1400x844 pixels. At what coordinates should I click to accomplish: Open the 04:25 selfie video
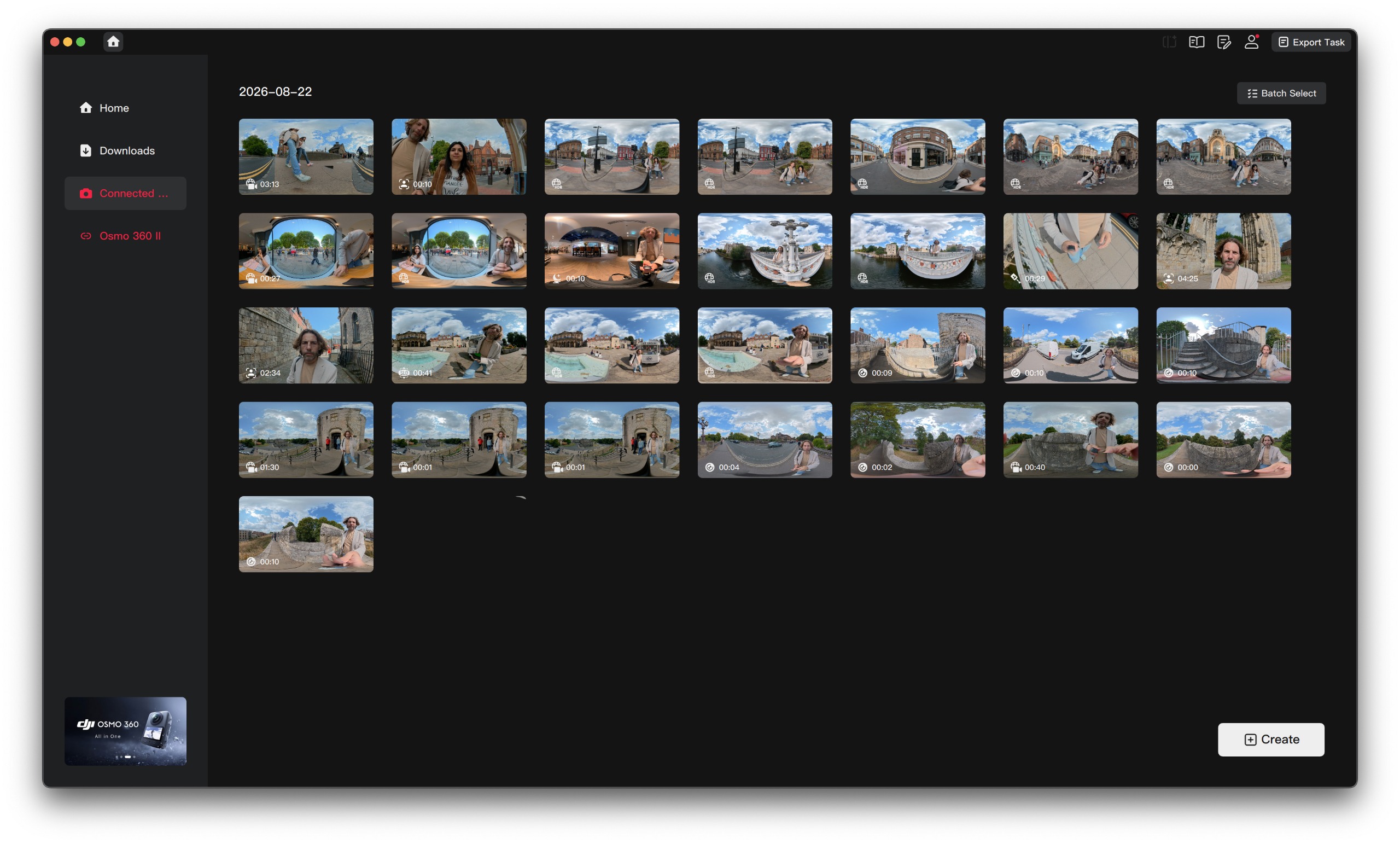pyautogui.click(x=1223, y=251)
